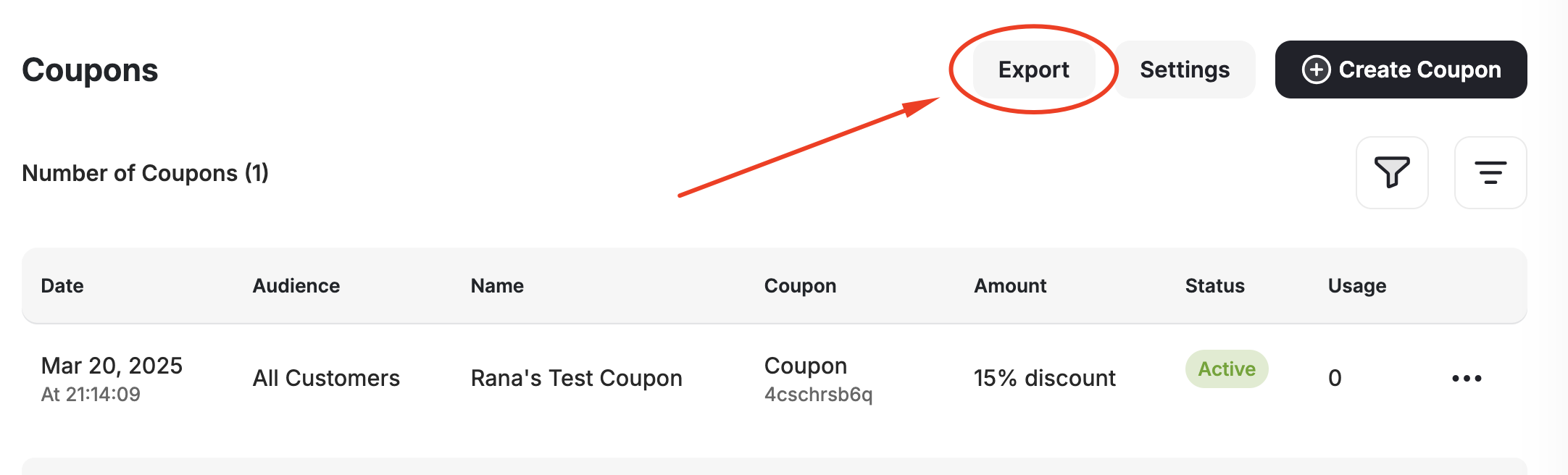Click the Status column header
The width and height of the screenshot is (1568, 475).
coord(1214,285)
